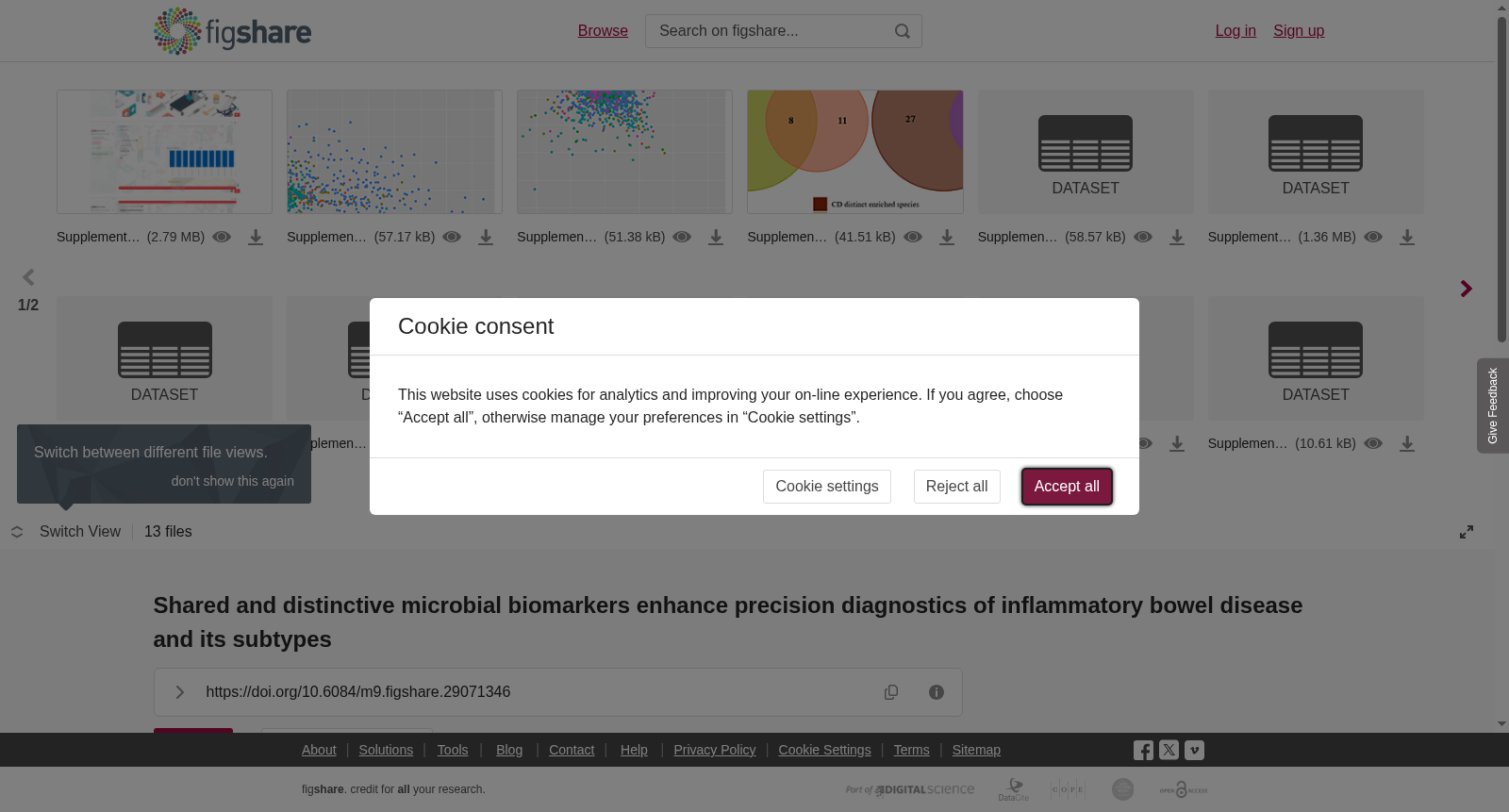
Task: Enter fullscreen file viewer mode
Action: 1467,532
